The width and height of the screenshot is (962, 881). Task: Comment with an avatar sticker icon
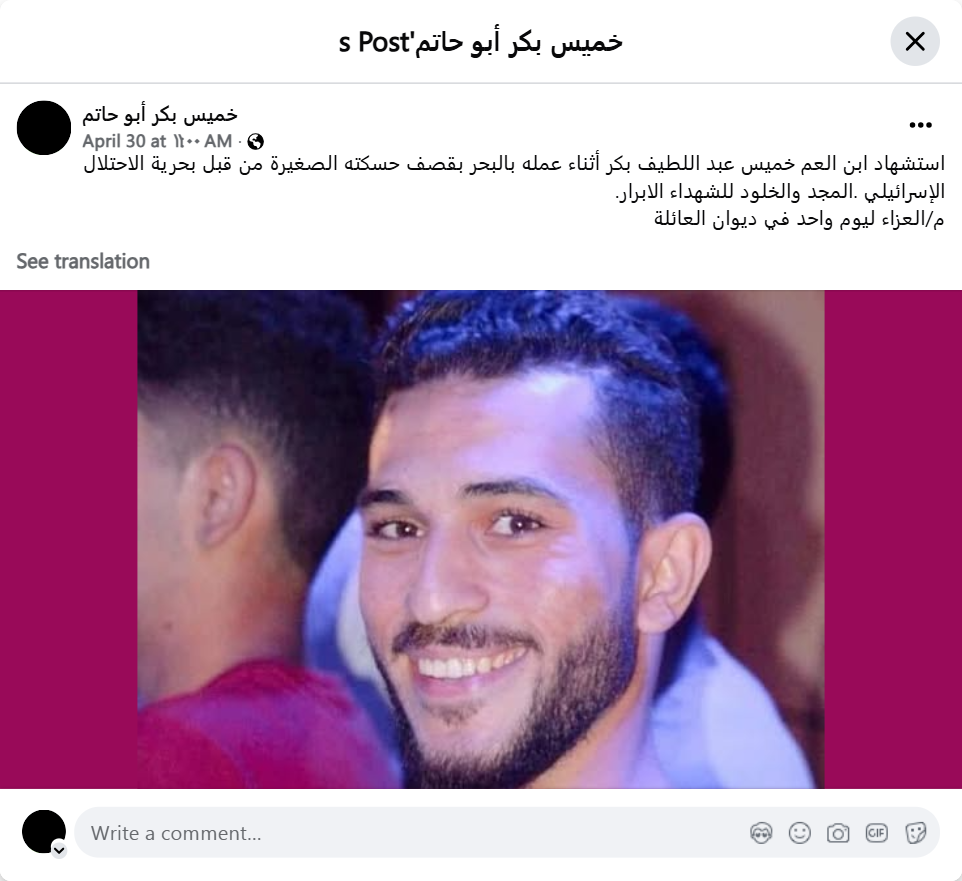pos(761,833)
